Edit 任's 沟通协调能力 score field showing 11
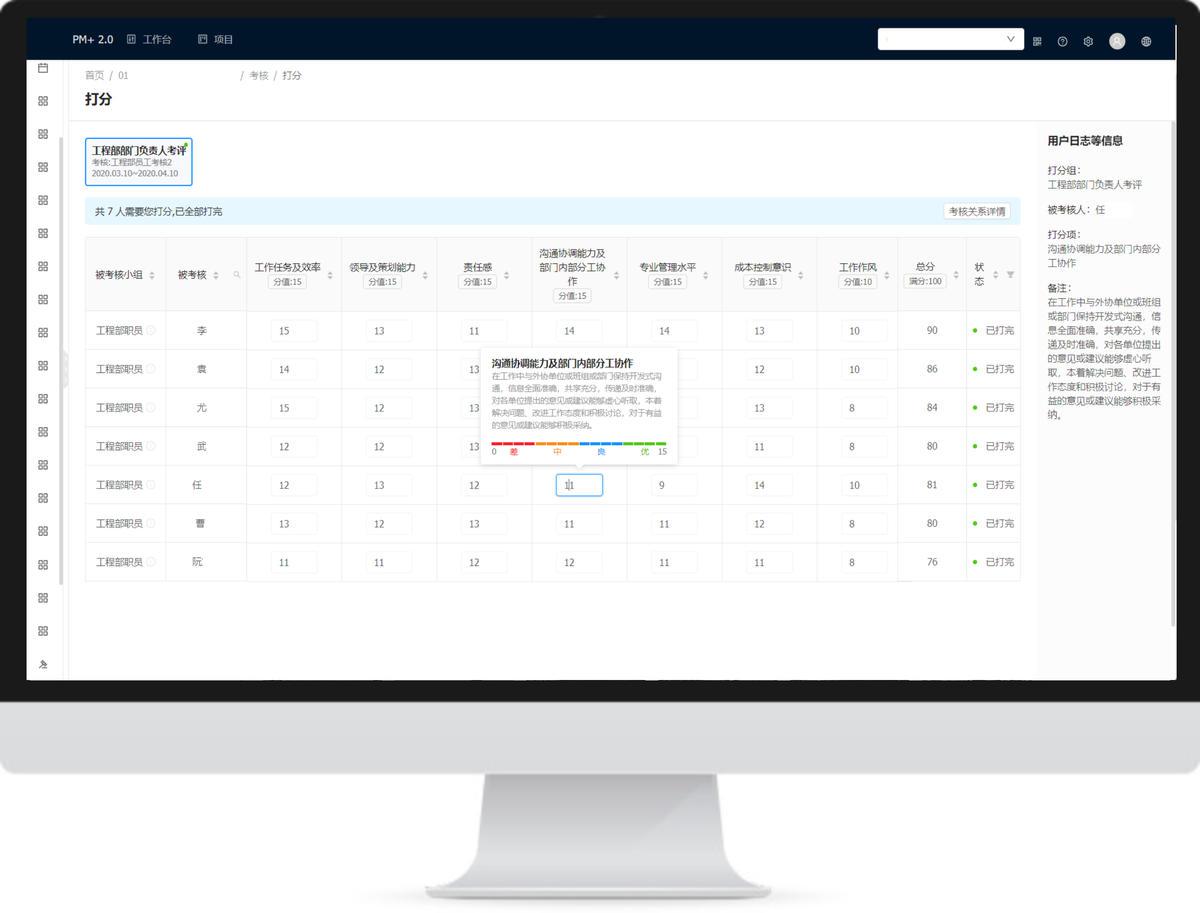 point(579,485)
